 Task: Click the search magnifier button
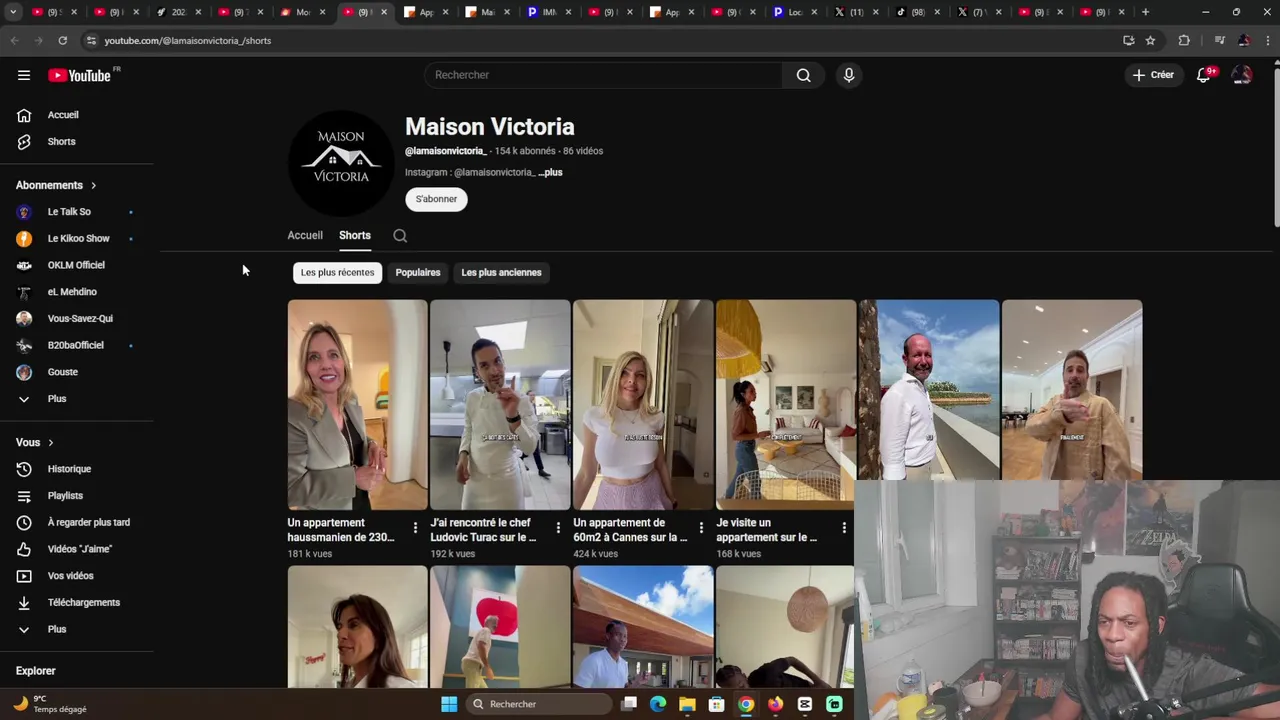(803, 75)
